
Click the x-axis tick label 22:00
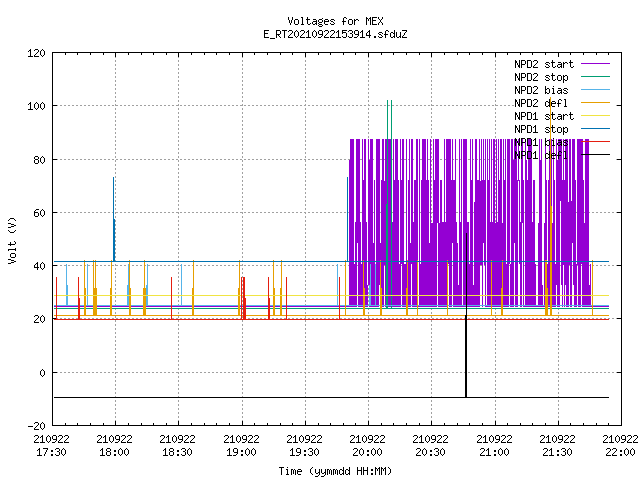[x=620, y=452]
